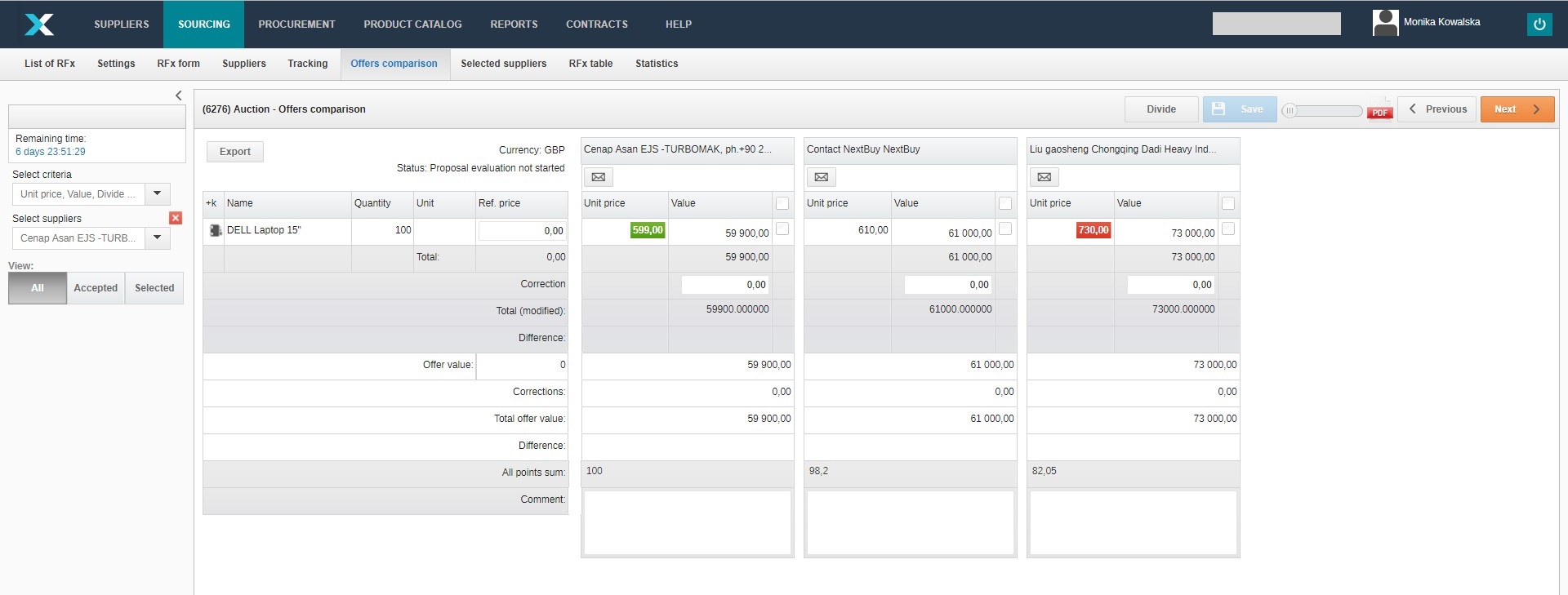
Task: Open the PROCUREMENT menu
Action: pyautogui.click(x=296, y=24)
